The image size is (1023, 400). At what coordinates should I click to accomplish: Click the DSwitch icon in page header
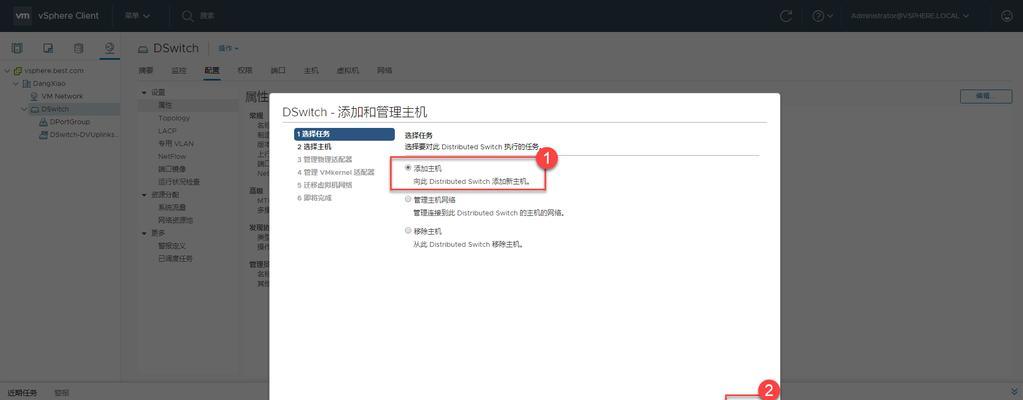143,49
